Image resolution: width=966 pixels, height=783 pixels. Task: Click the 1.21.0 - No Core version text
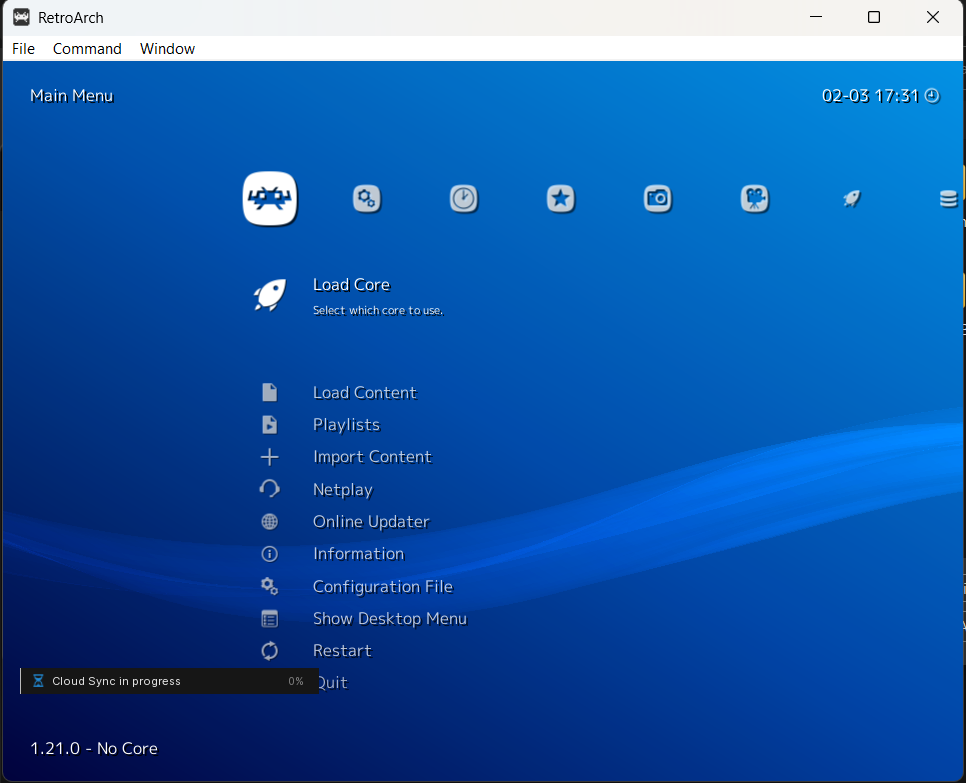tap(94, 748)
